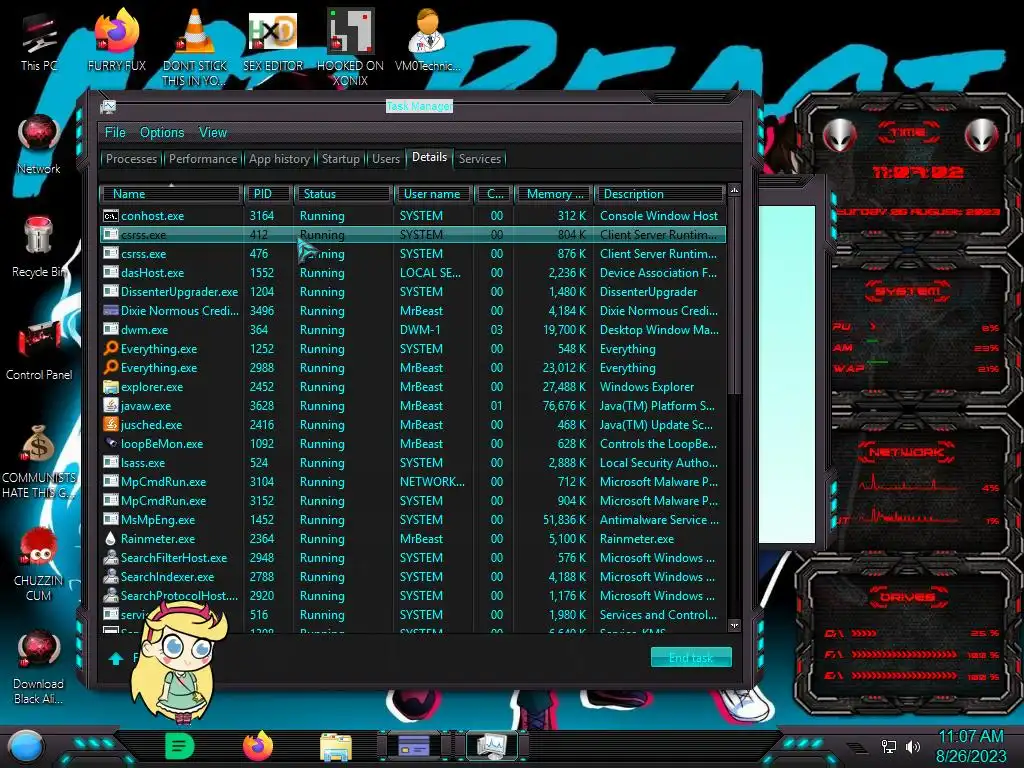Click the Start orb button

tap(25, 746)
